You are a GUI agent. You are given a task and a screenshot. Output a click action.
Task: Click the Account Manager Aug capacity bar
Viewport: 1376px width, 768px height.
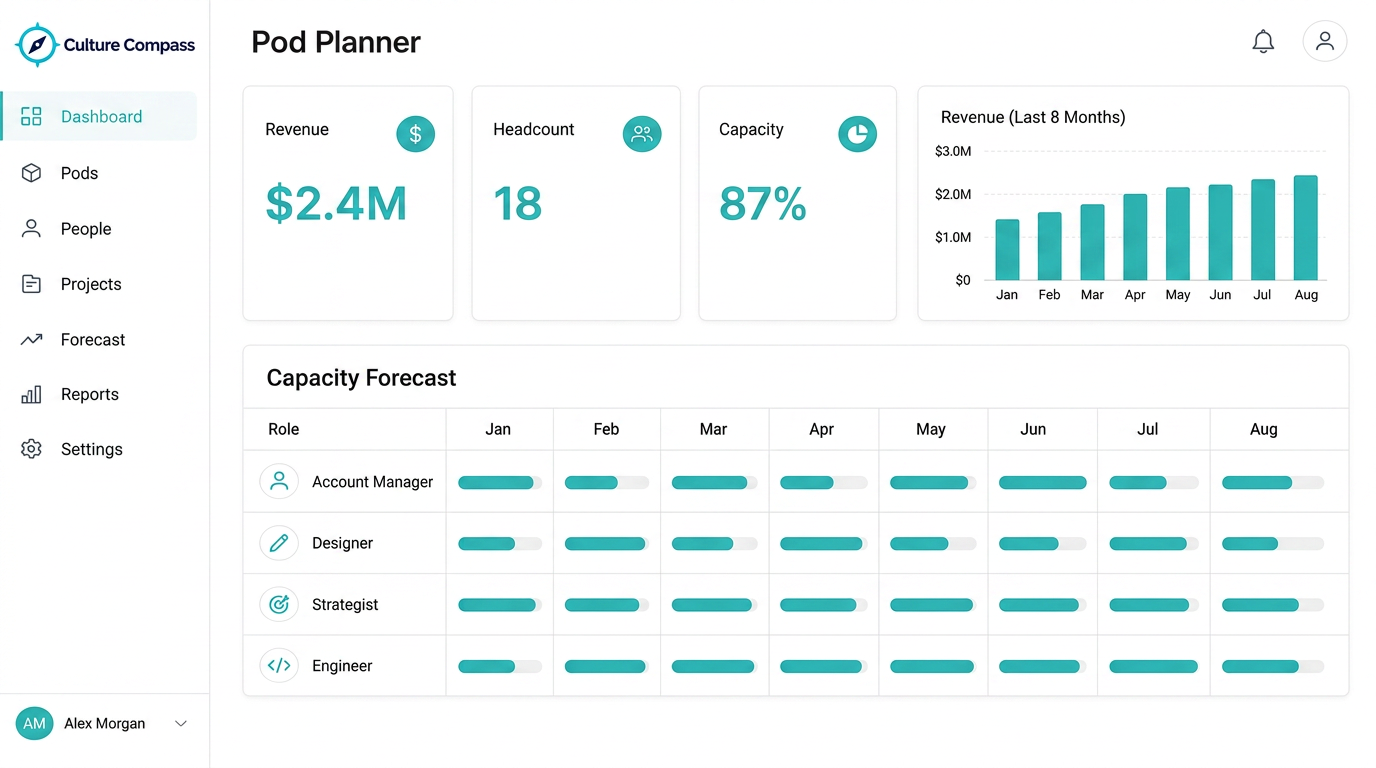point(1273,482)
